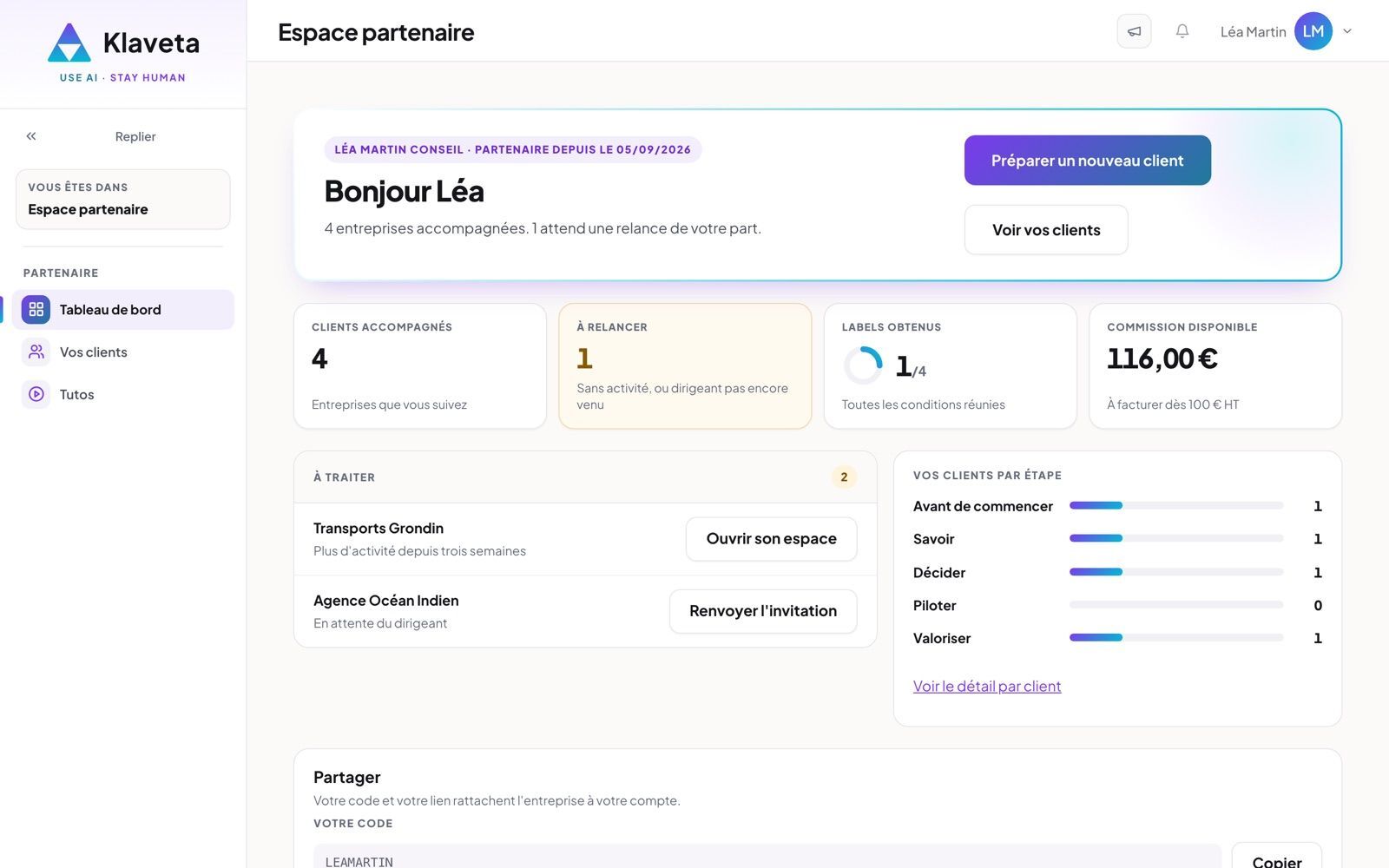1389x868 pixels.
Task: Open Vos clients in sidebar
Action: click(123, 352)
